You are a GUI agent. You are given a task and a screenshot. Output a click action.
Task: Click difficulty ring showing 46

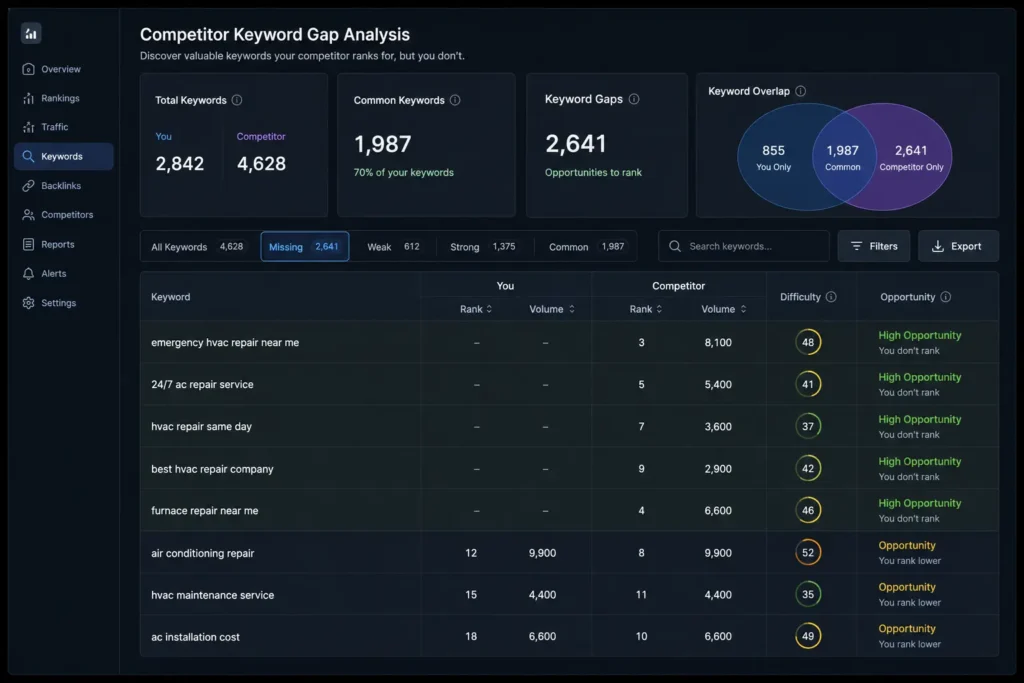tap(808, 511)
